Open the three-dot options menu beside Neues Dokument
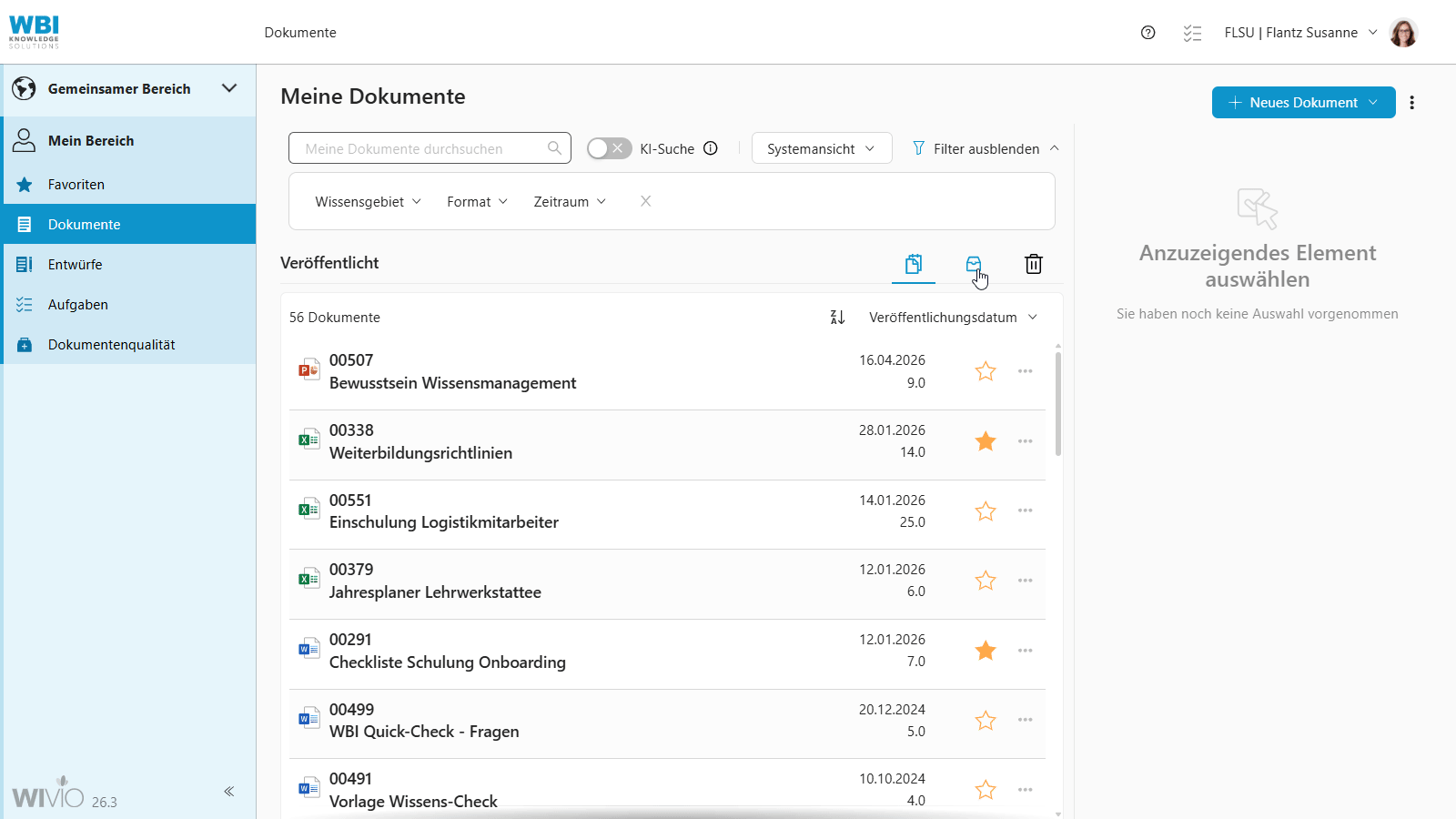The width and height of the screenshot is (1456, 819). pyautogui.click(x=1411, y=103)
